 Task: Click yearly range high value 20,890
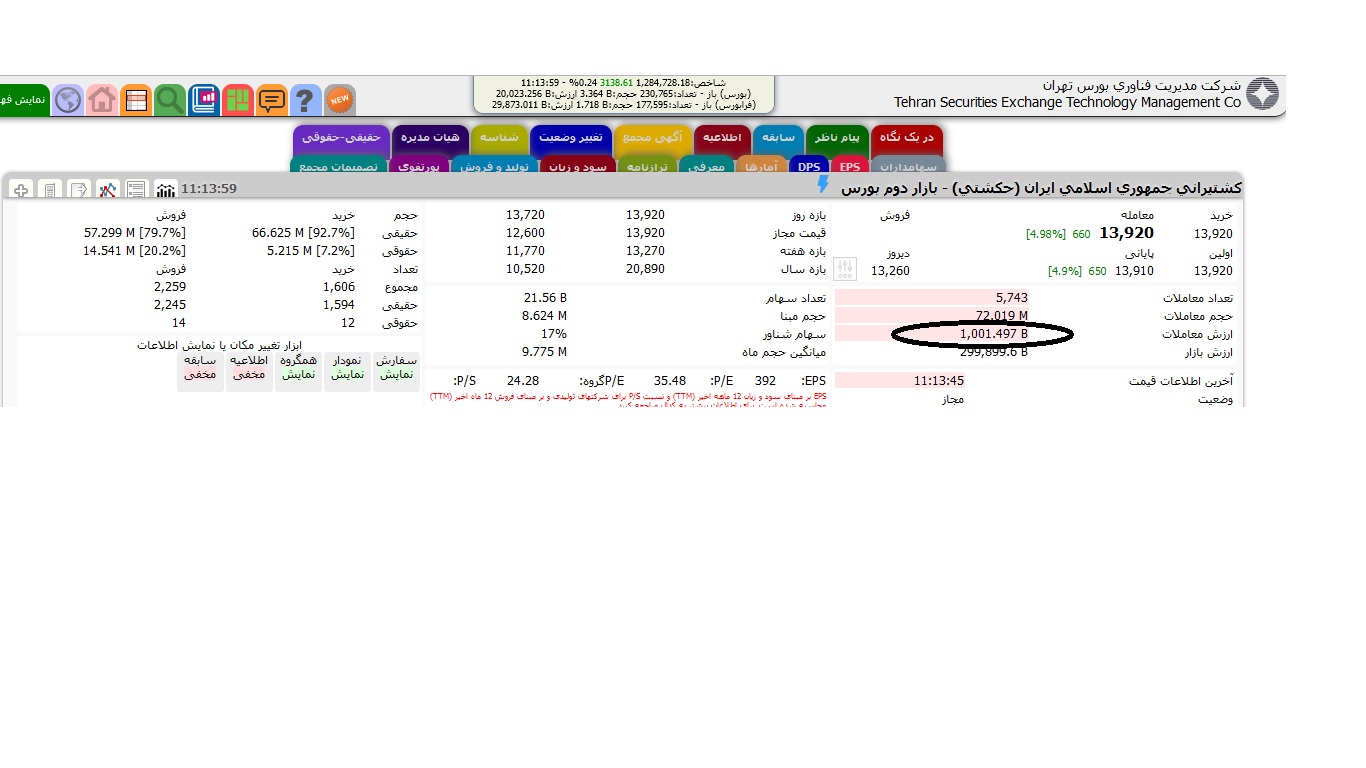(x=645, y=270)
